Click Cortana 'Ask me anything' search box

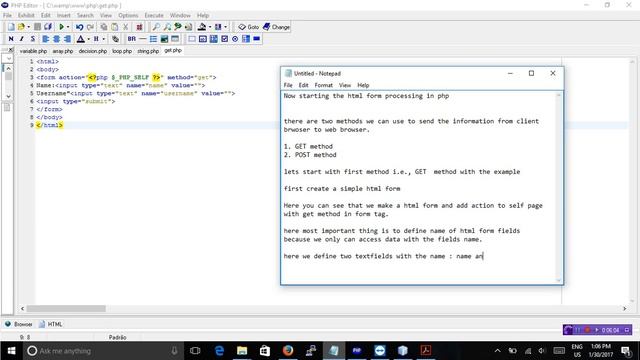pos(102,351)
